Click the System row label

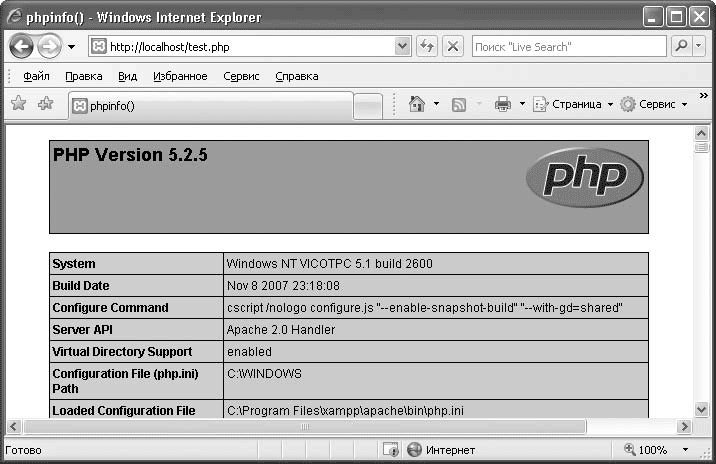pos(74,264)
